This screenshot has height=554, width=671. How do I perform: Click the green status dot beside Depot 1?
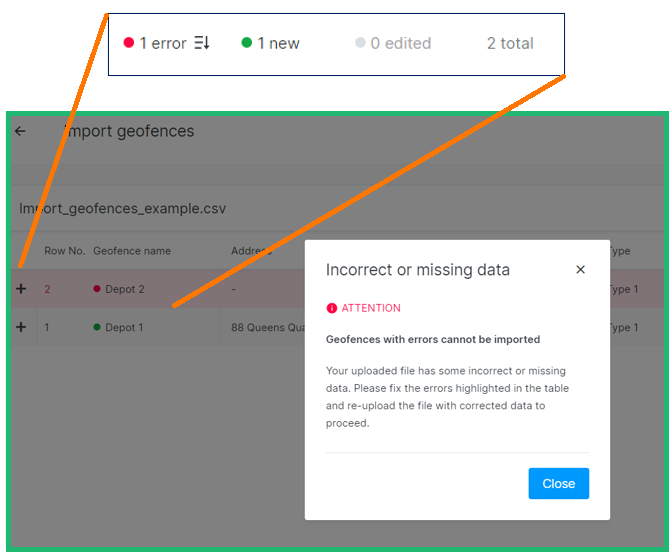coord(97,328)
